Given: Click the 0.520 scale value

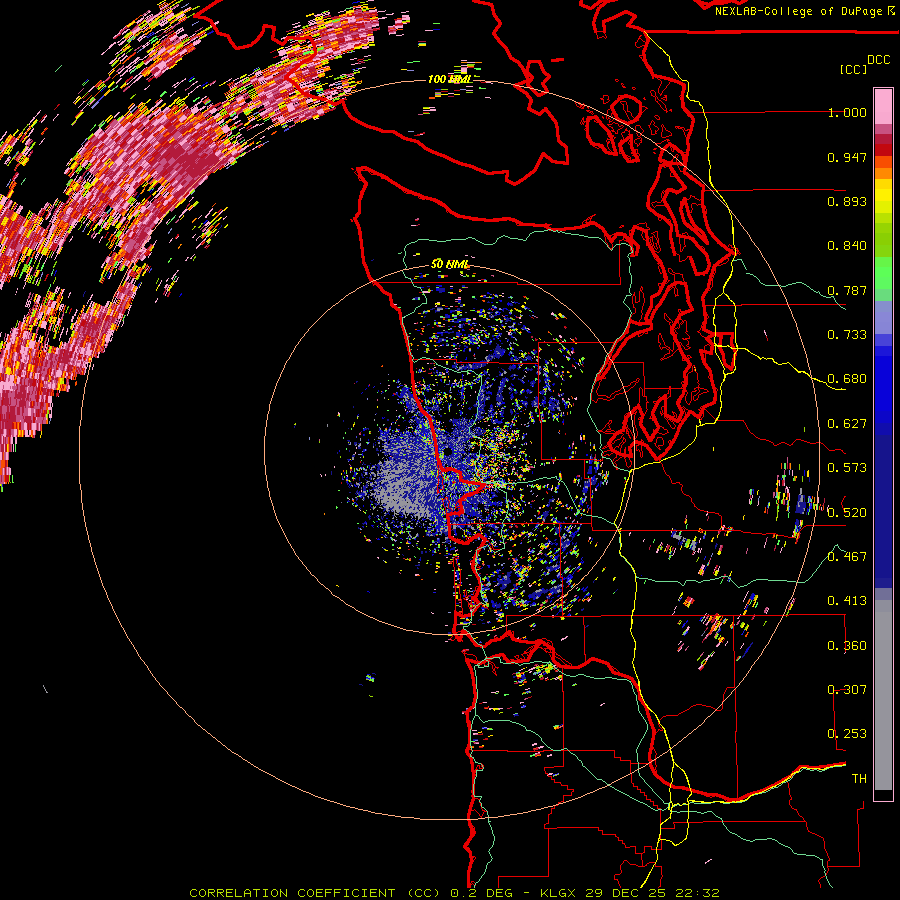Looking at the screenshot, I should [847, 512].
